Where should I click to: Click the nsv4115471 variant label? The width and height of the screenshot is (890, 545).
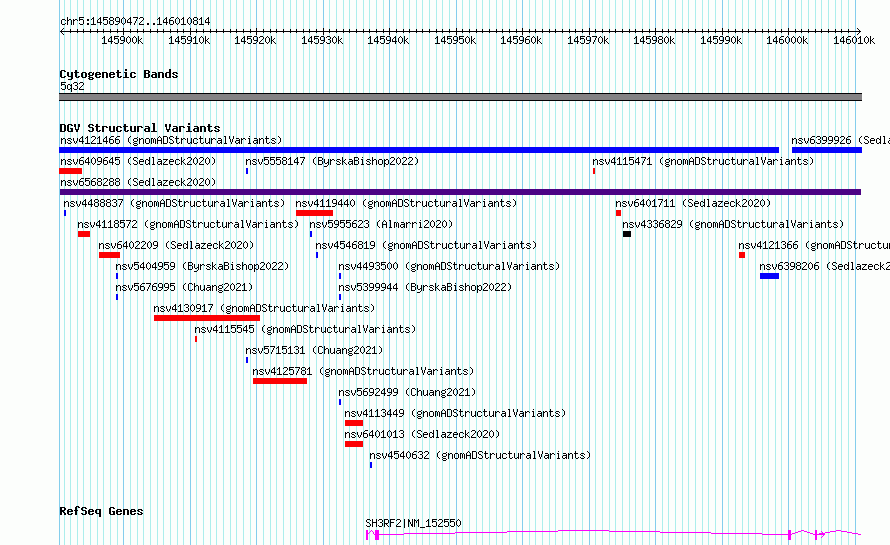703,161
